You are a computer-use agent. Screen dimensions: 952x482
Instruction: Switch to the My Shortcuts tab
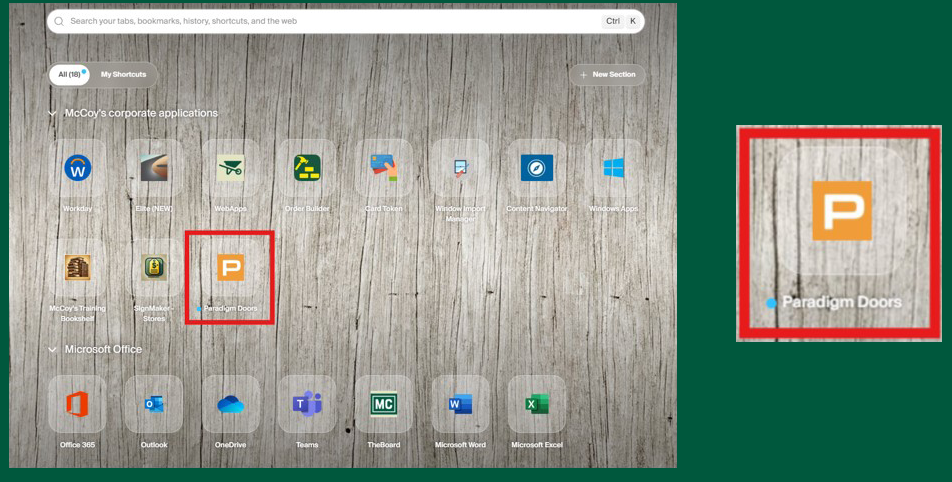pyautogui.click(x=123, y=75)
